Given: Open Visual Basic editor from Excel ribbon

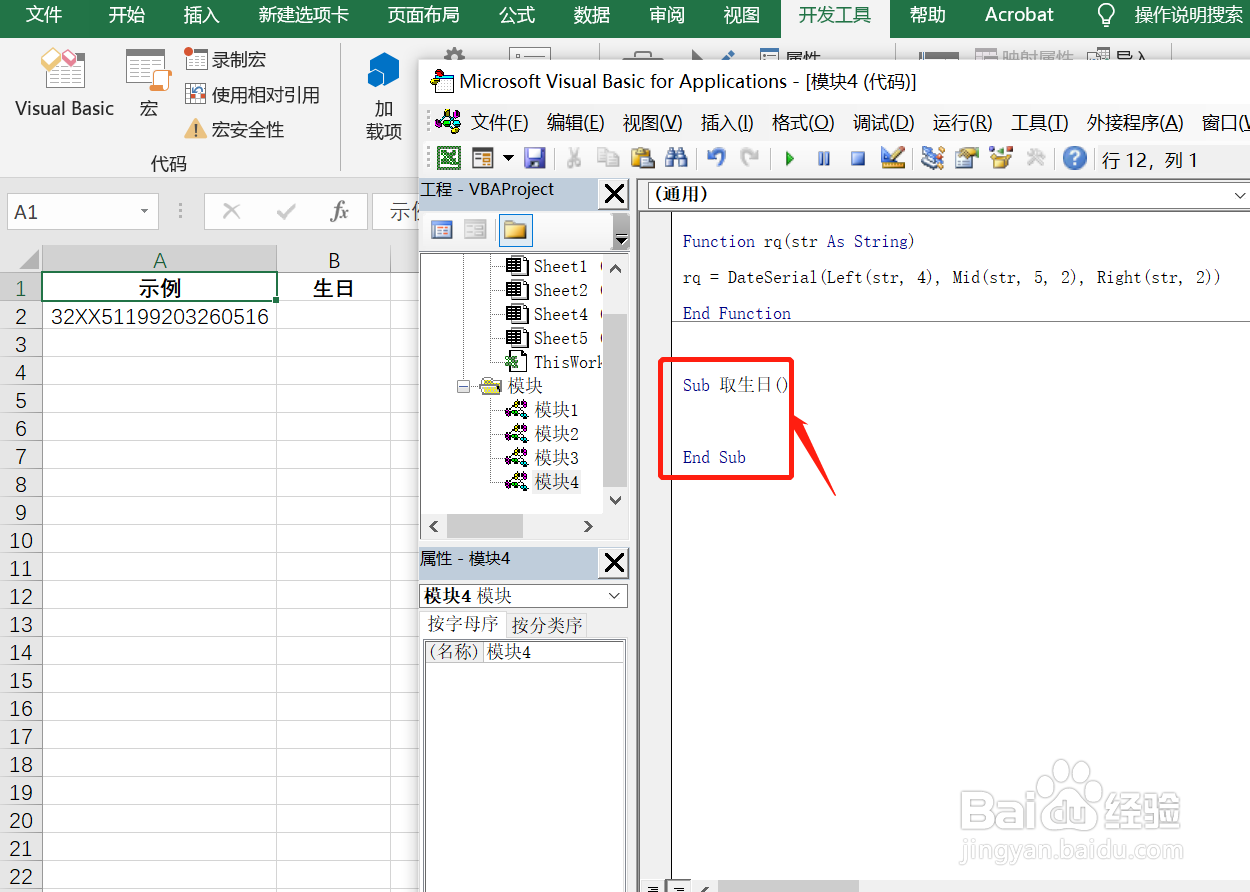Looking at the screenshot, I should (64, 85).
